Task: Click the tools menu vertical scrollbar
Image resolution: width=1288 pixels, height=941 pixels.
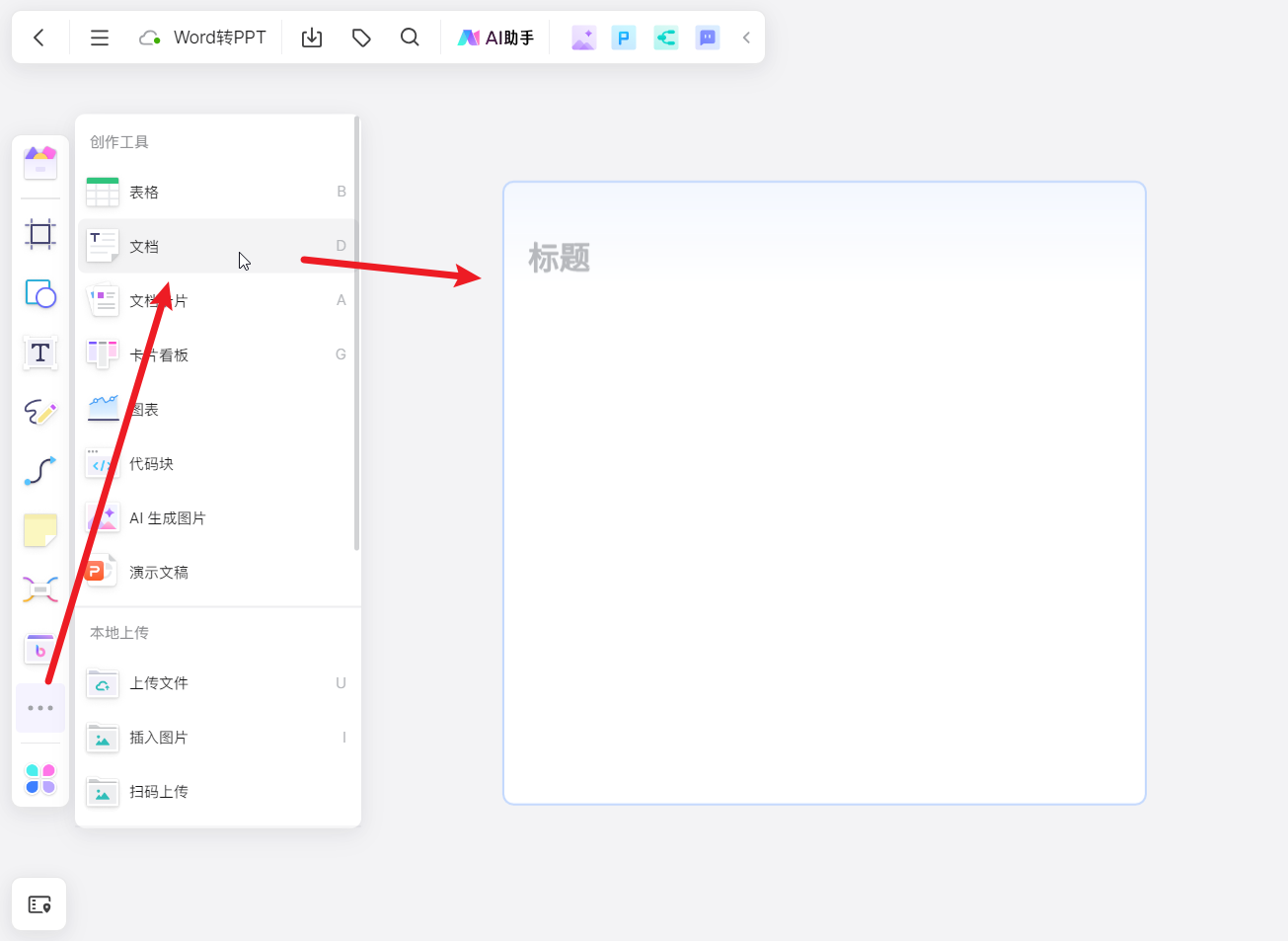Action: coord(356,336)
